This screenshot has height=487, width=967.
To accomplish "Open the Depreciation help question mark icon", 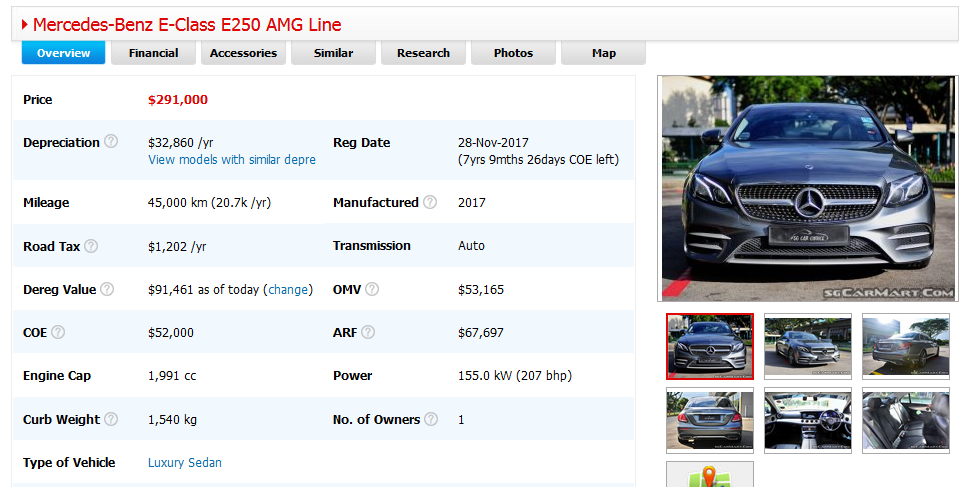I will click(x=111, y=142).
